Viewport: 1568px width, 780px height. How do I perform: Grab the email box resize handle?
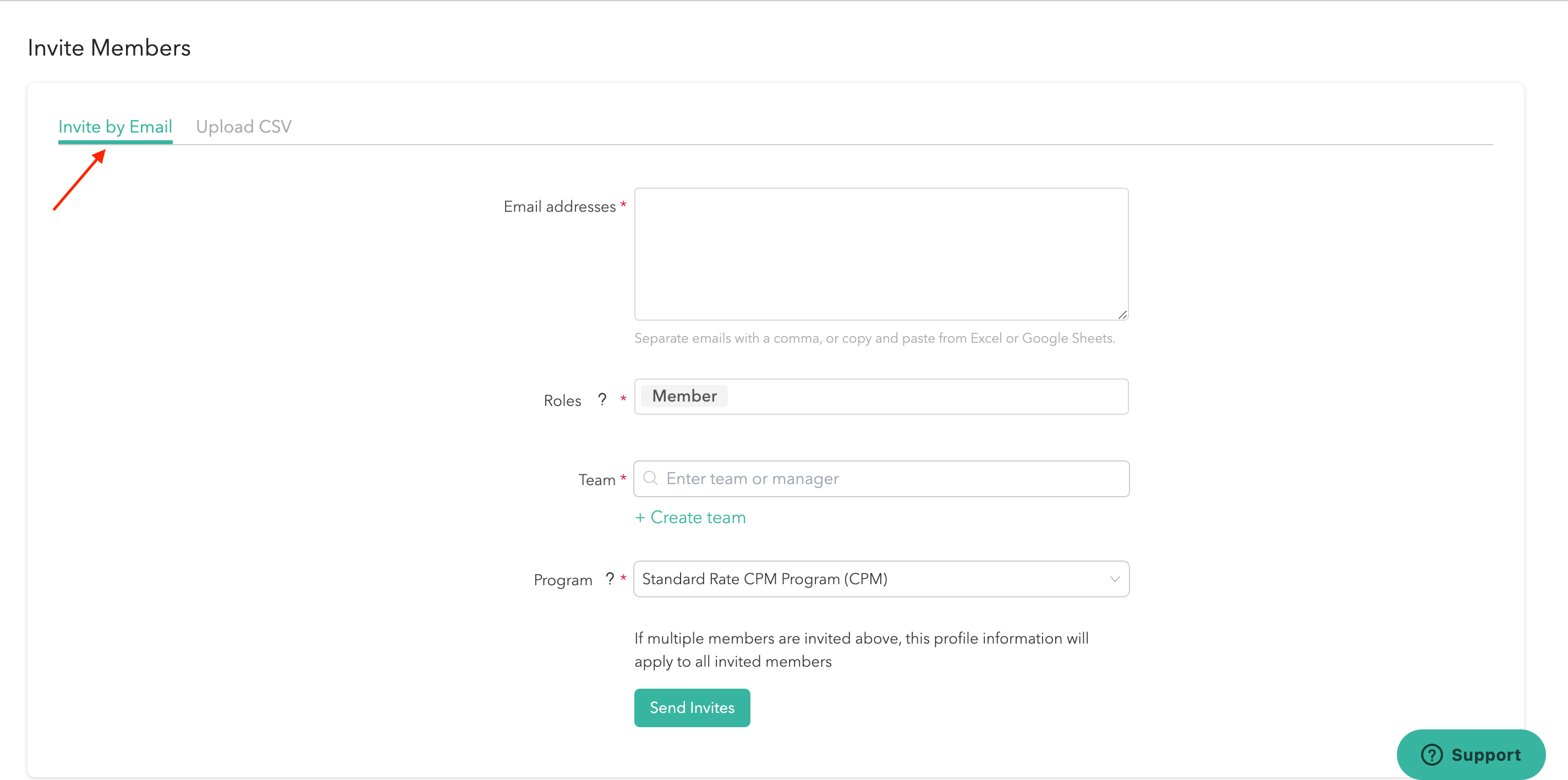pos(1122,315)
